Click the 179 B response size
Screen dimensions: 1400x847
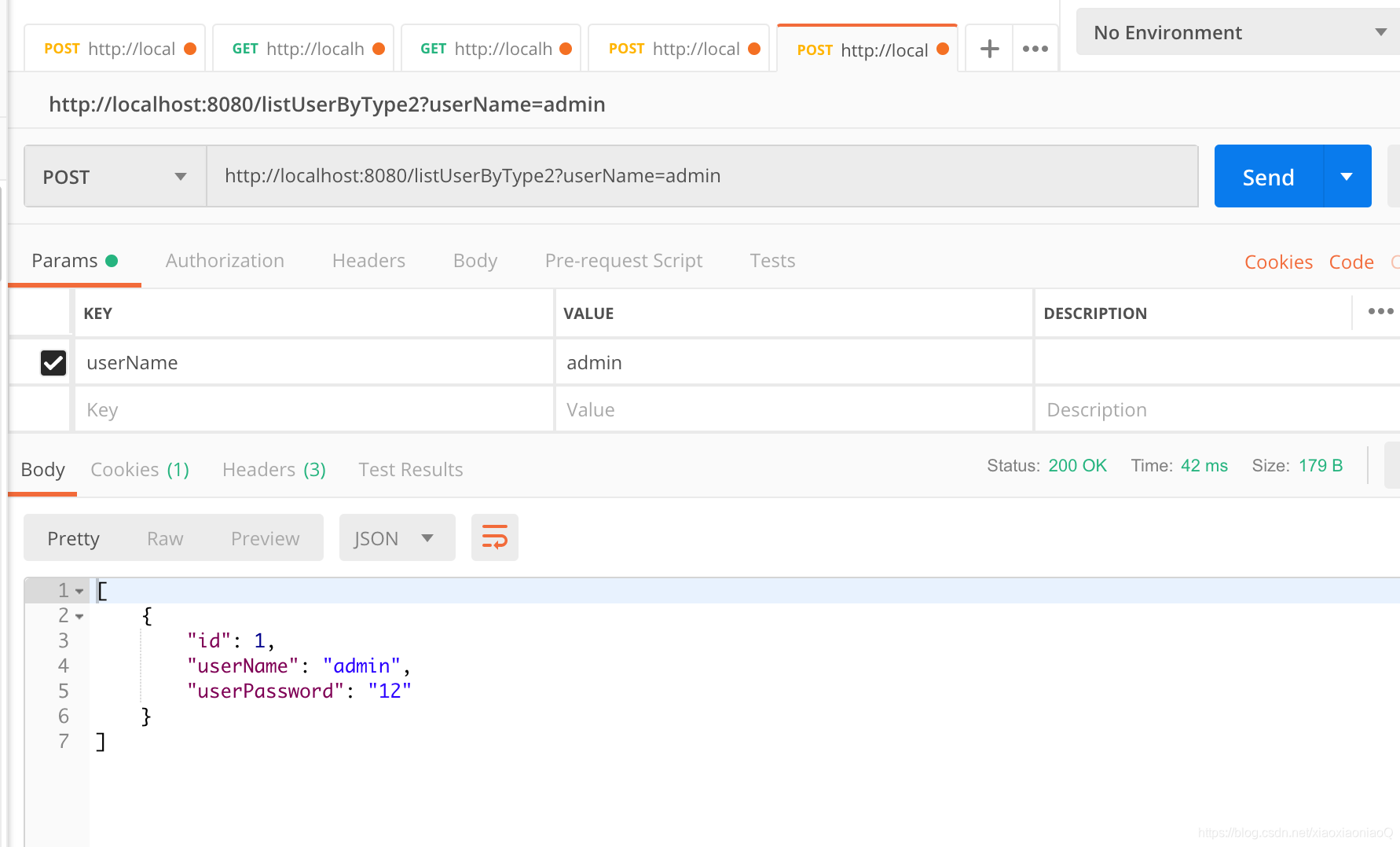point(1320,466)
